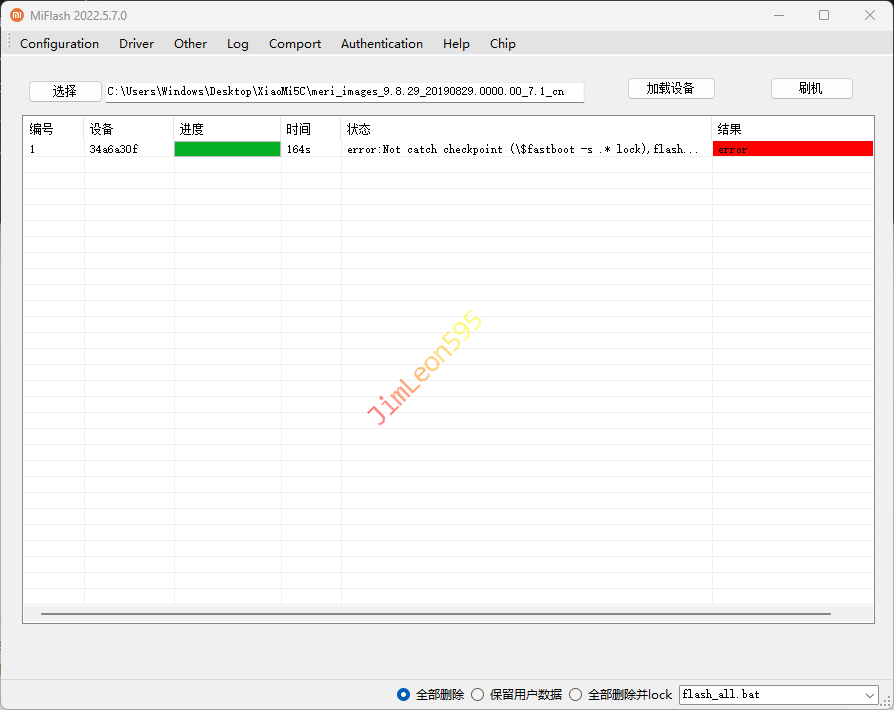Open the Configuration menu
The image size is (894, 710).
click(x=59, y=44)
